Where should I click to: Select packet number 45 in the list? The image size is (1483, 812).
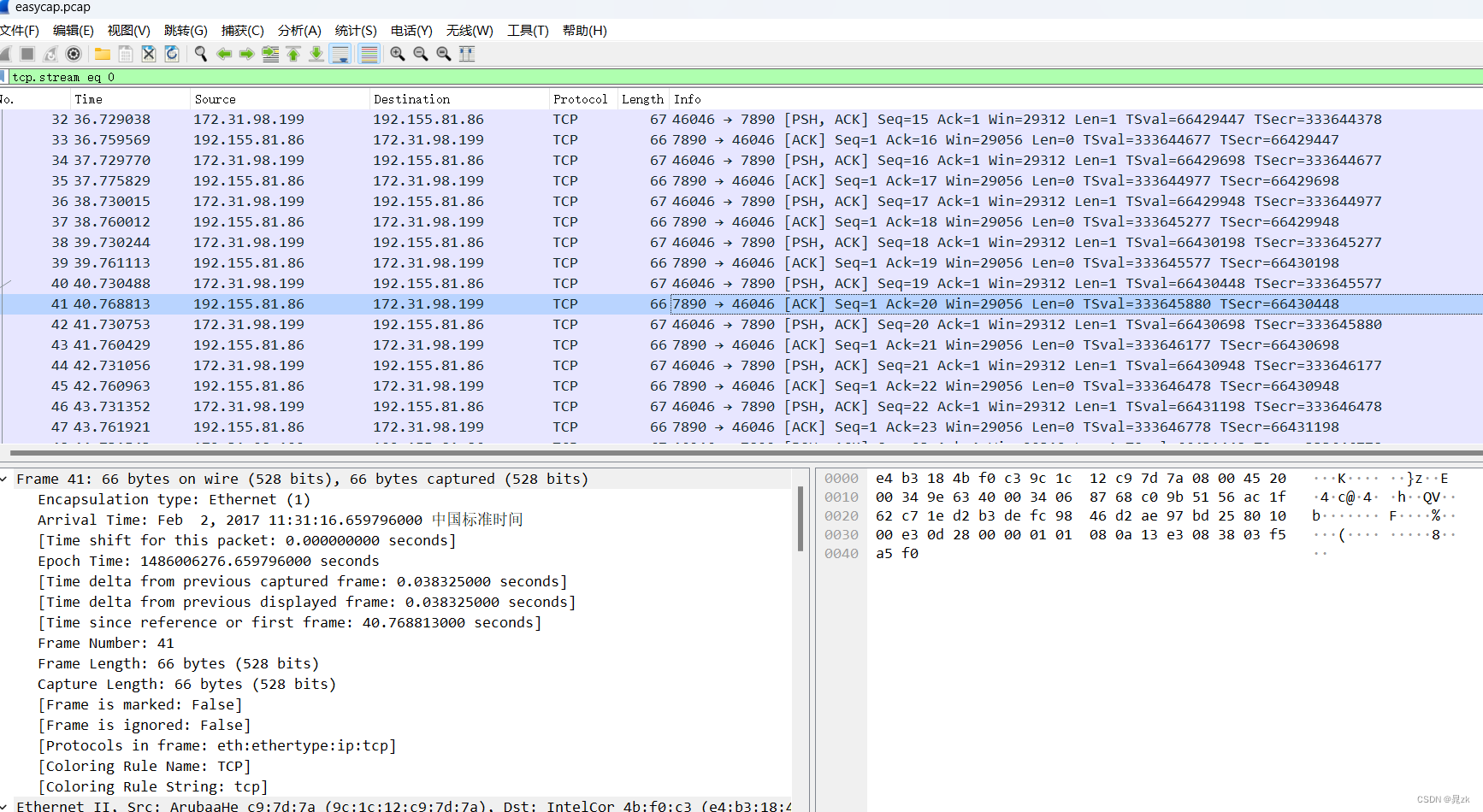coord(342,385)
